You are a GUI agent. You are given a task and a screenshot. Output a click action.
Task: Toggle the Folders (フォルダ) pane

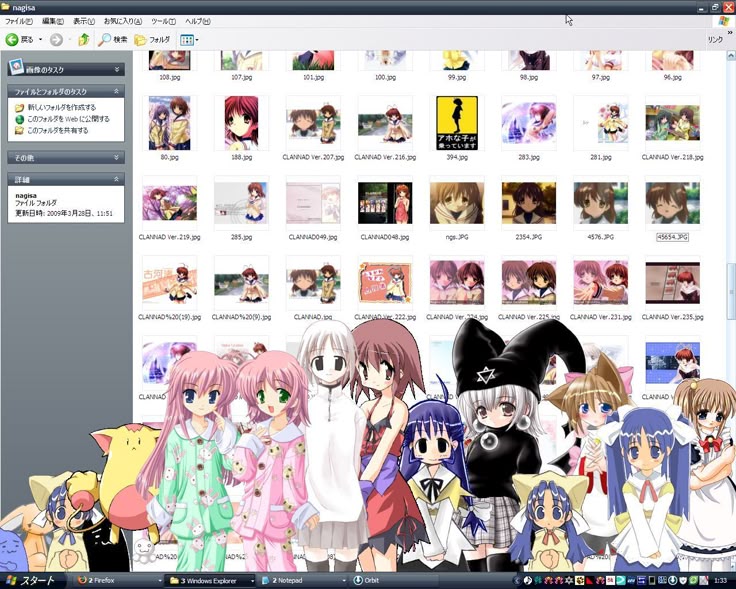(153, 40)
